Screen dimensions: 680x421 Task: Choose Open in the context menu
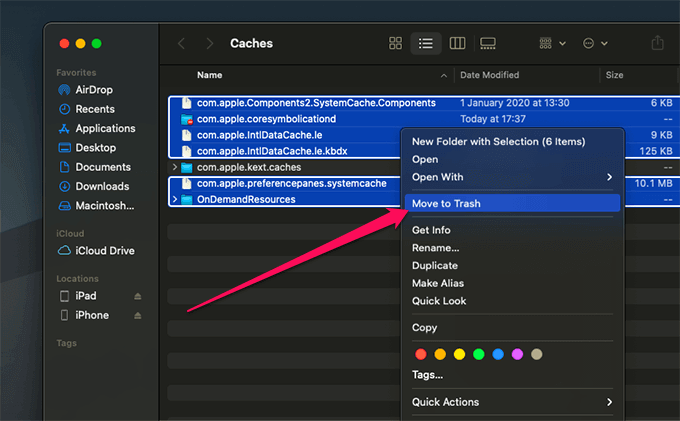[x=425, y=159]
